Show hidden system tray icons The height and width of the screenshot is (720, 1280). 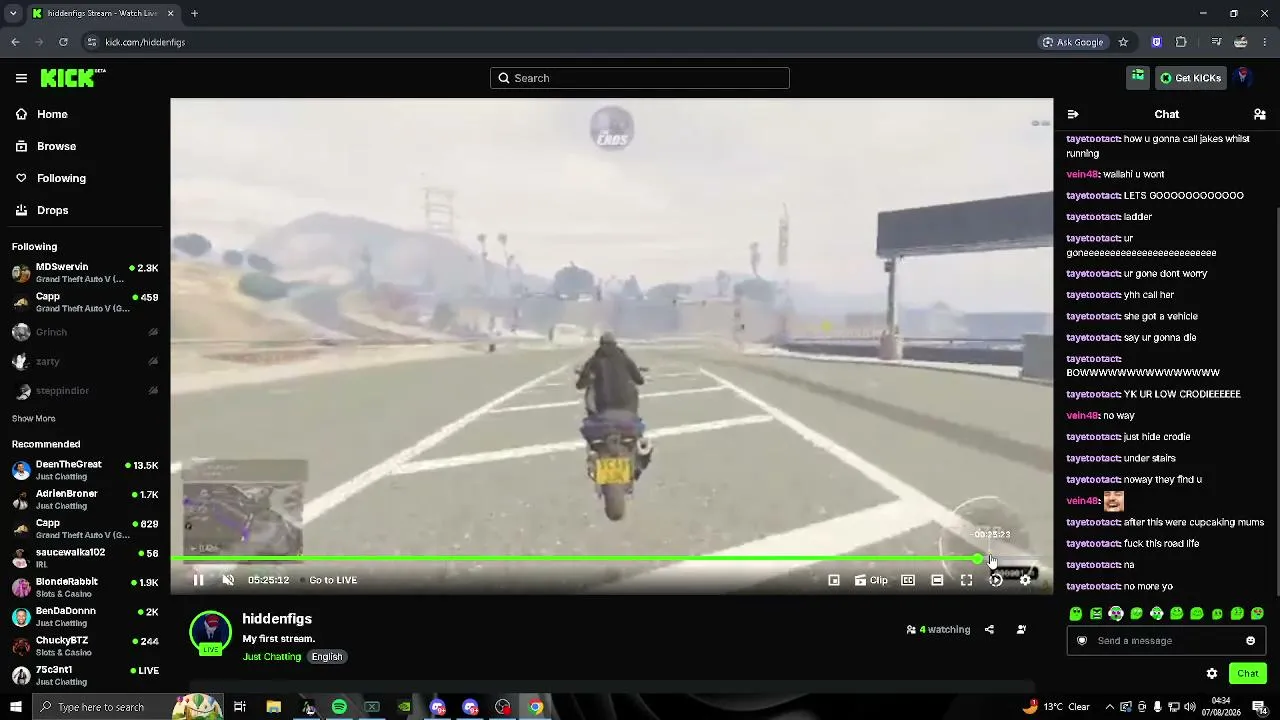[x=1110, y=707]
